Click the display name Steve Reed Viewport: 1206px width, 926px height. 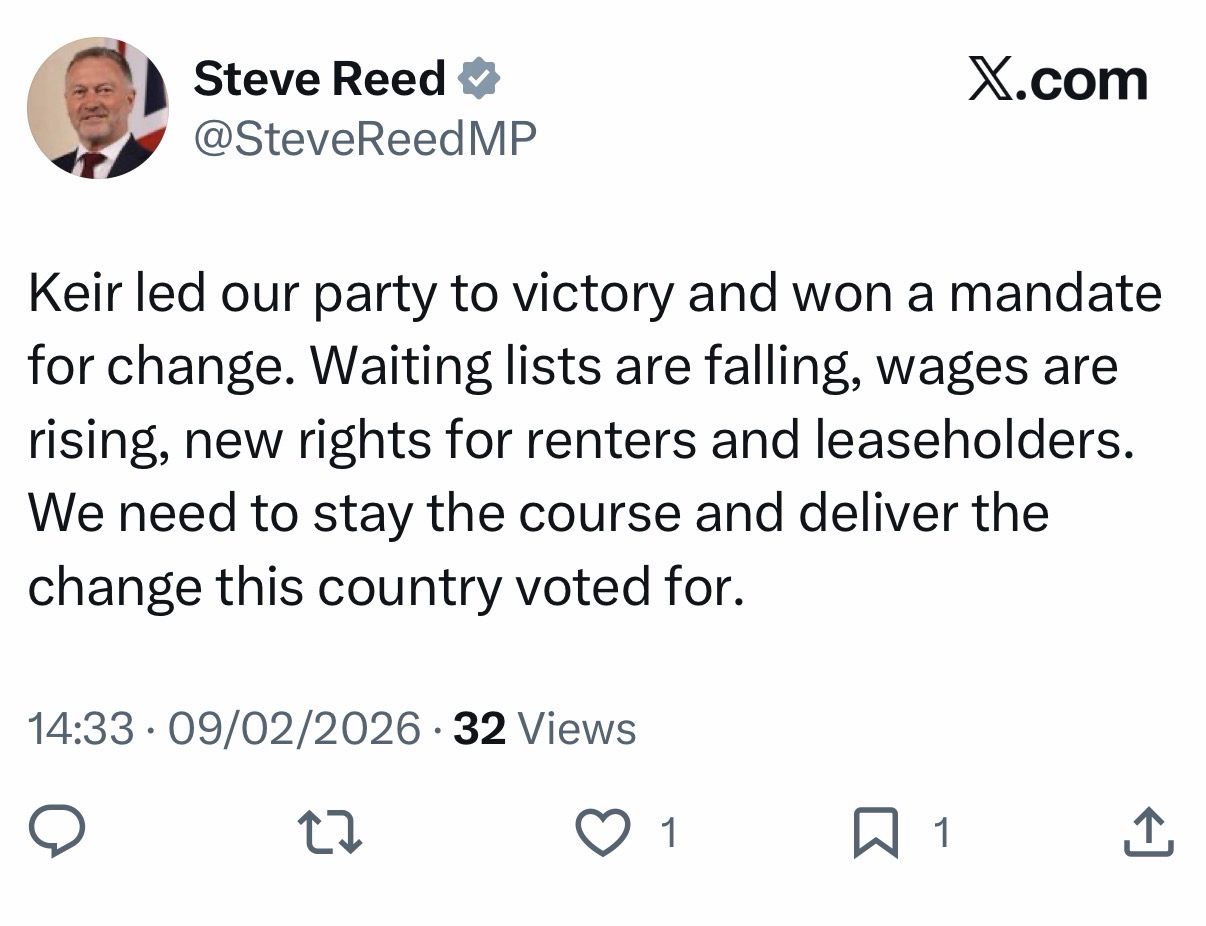(319, 79)
